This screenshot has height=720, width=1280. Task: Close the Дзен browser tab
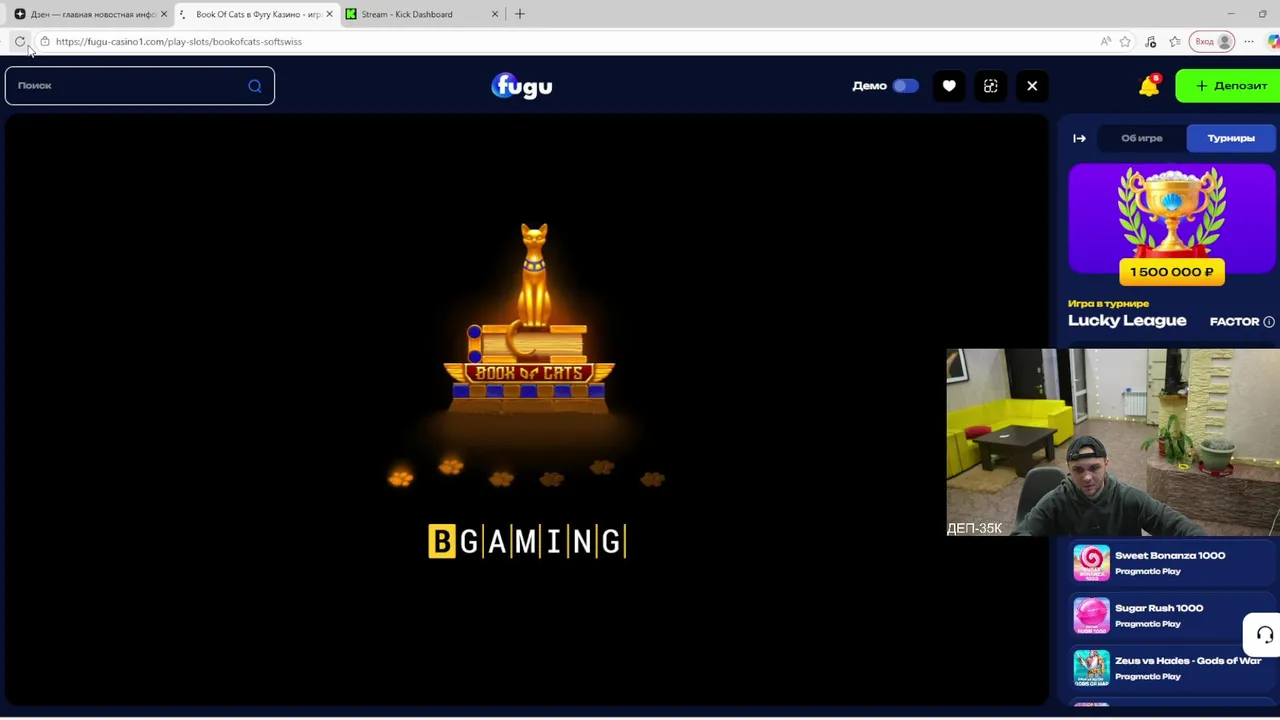[164, 14]
